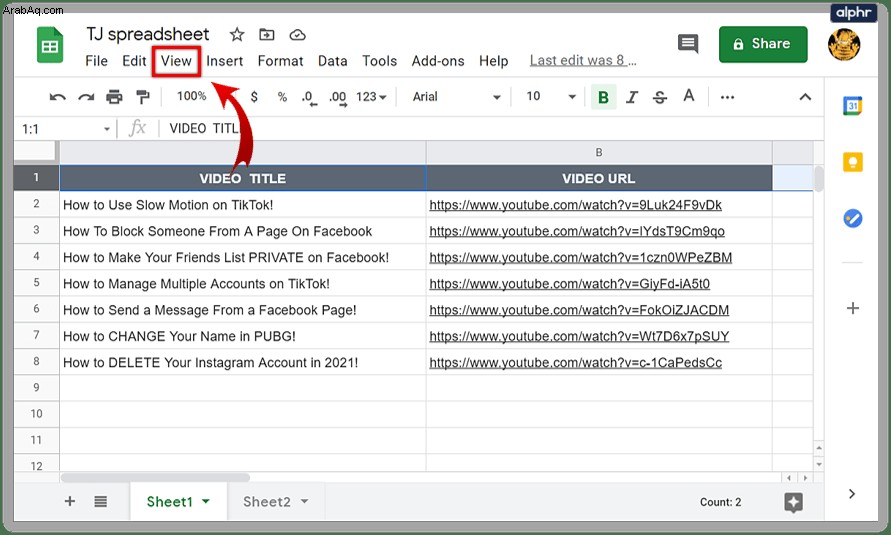Format as percent
This screenshot has height=535, width=891.
point(282,97)
